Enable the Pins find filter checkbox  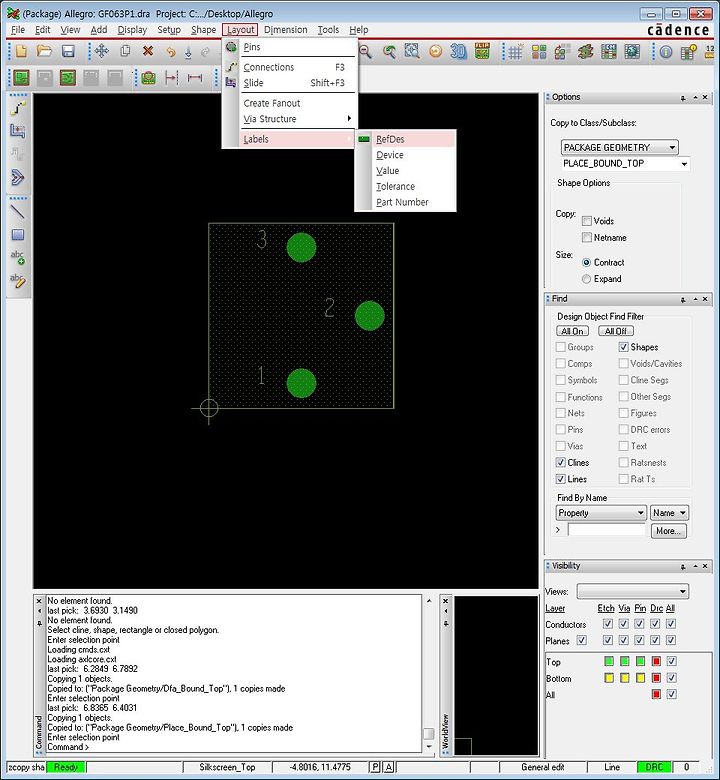pyautogui.click(x=560, y=429)
